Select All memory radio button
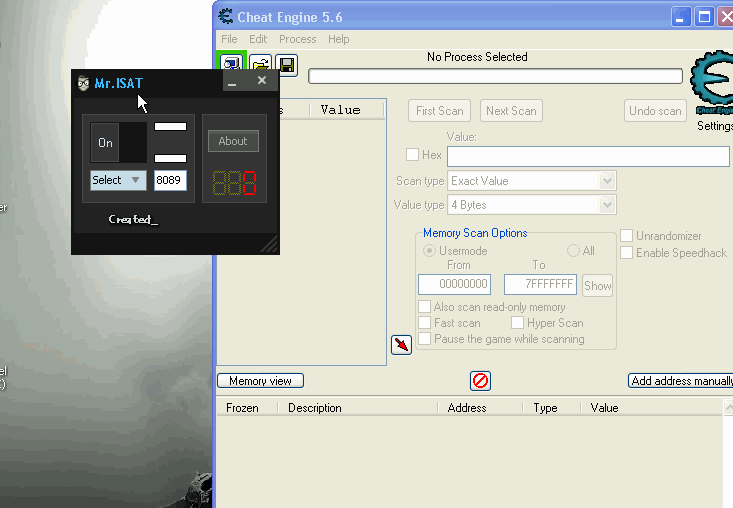 [574, 251]
